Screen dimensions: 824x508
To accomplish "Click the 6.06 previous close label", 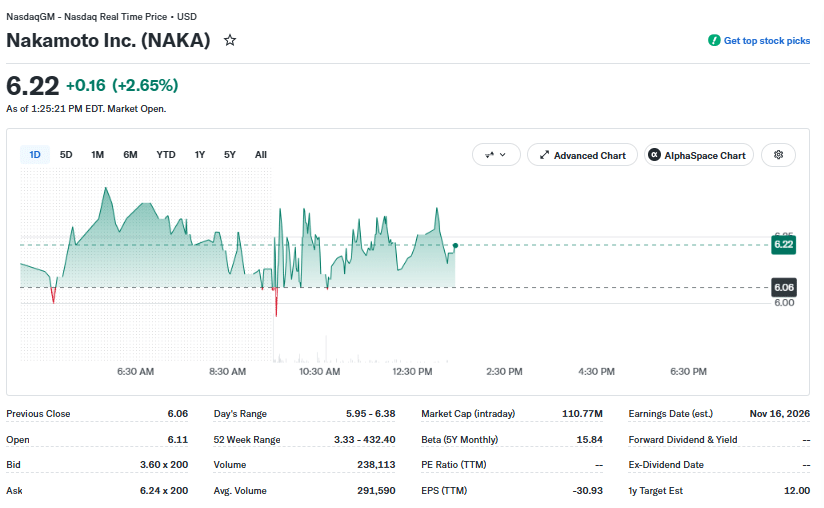I will (784, 287).
